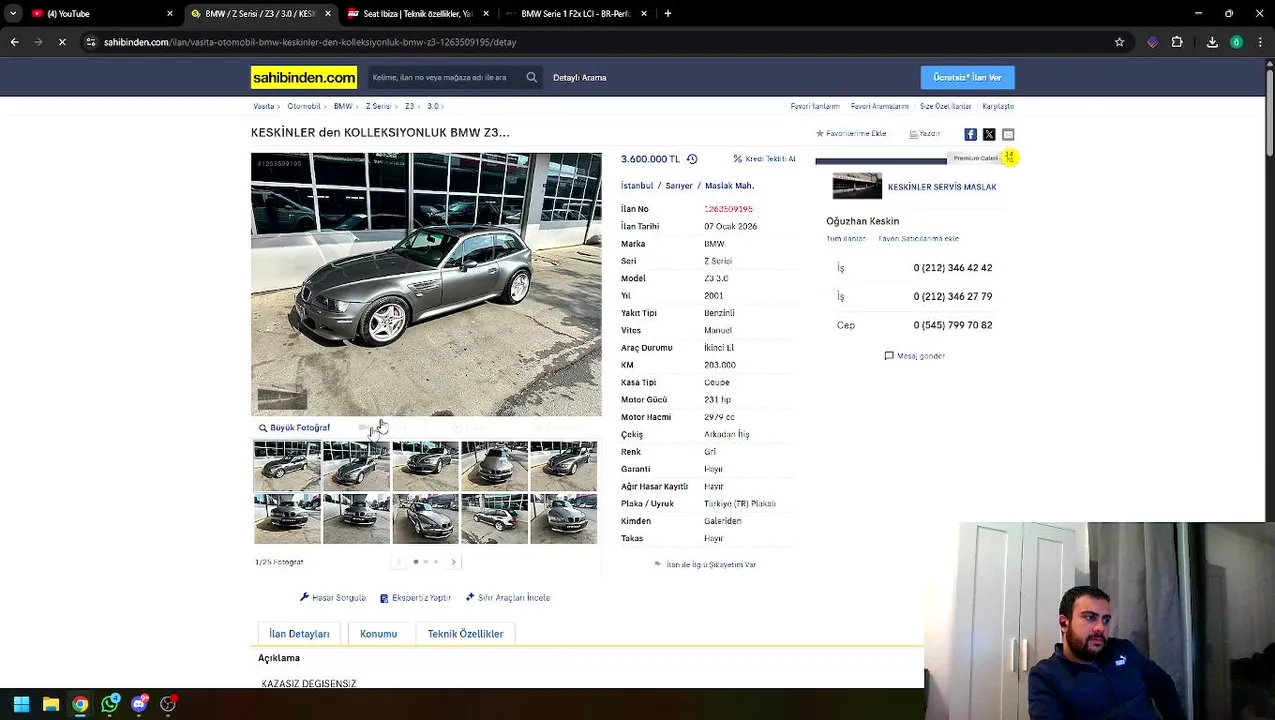Click the İstanbul location link

coord(637,186)
